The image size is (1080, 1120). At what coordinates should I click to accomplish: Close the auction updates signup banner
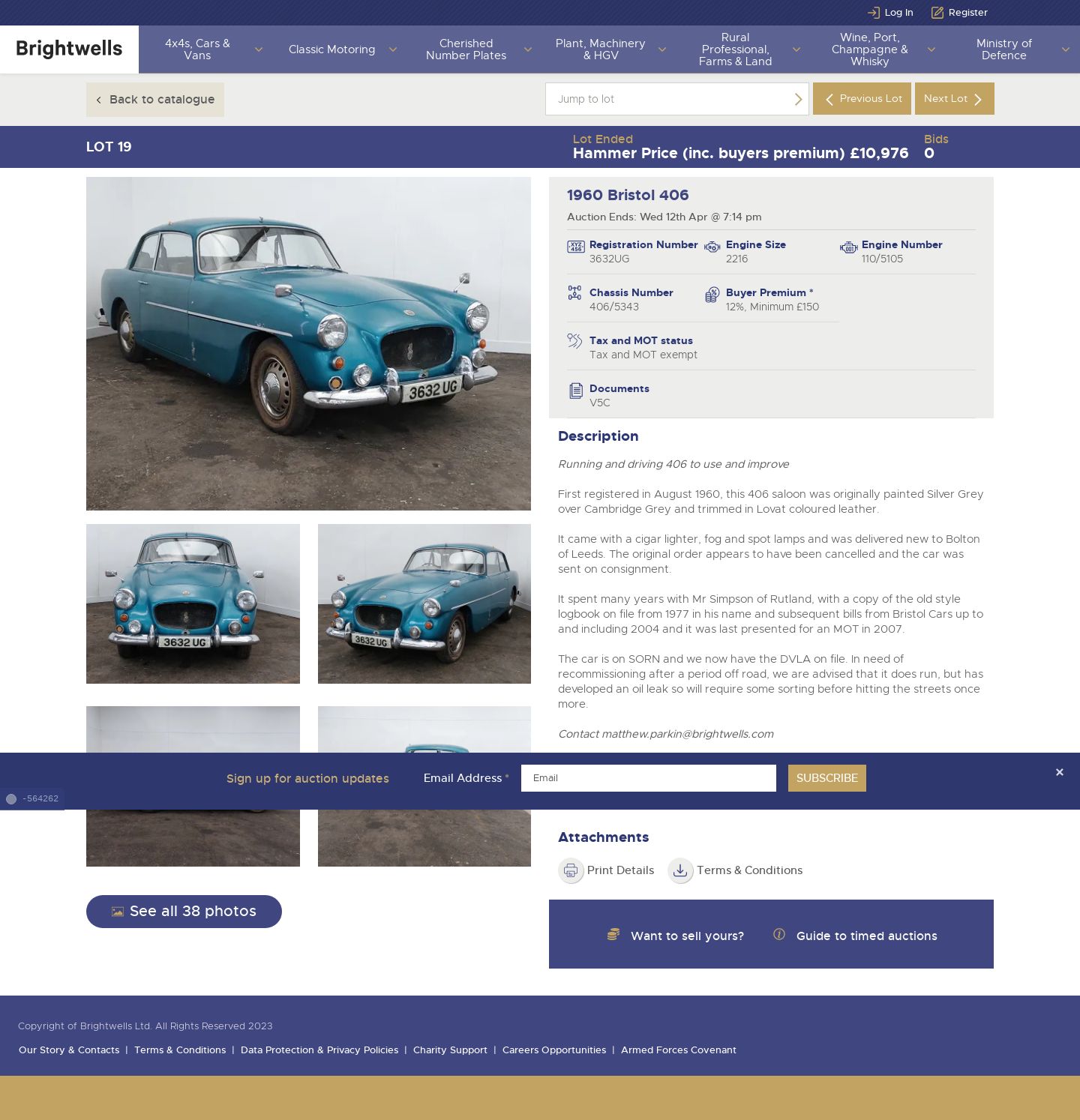point(1060,772)
